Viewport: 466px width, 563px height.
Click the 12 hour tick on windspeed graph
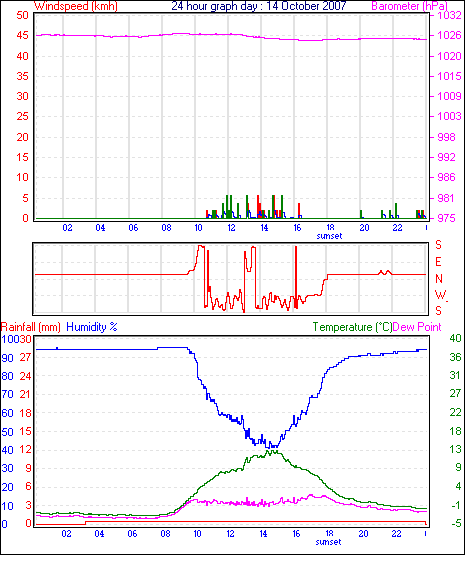tap(231, 228)
